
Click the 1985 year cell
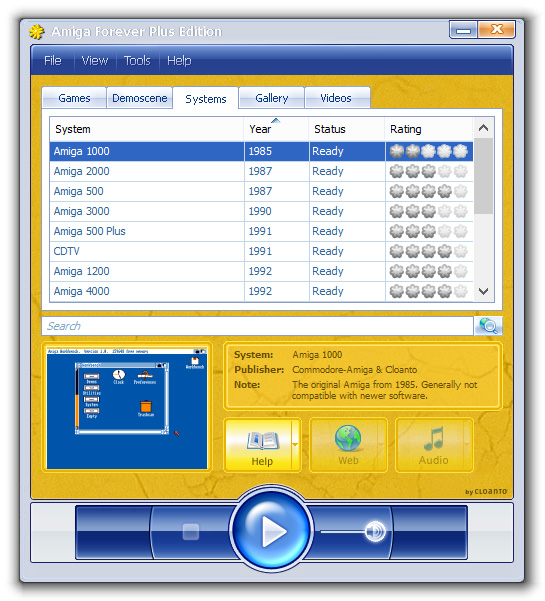point(276,151)
